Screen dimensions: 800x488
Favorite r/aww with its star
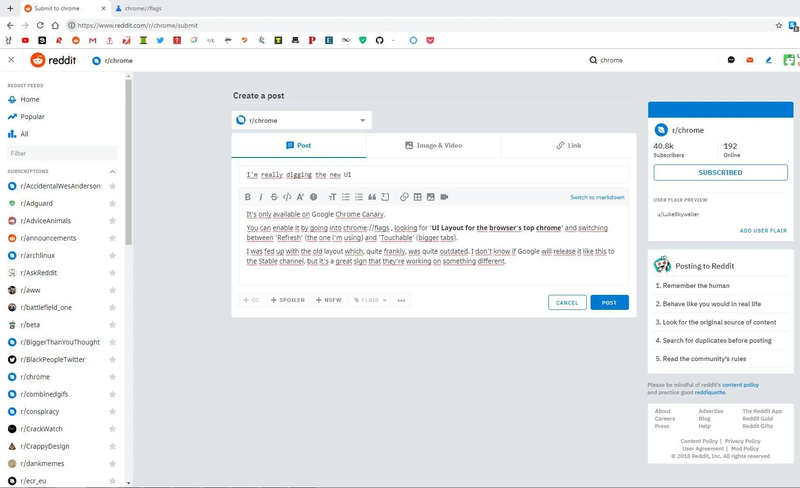point(112,290)
